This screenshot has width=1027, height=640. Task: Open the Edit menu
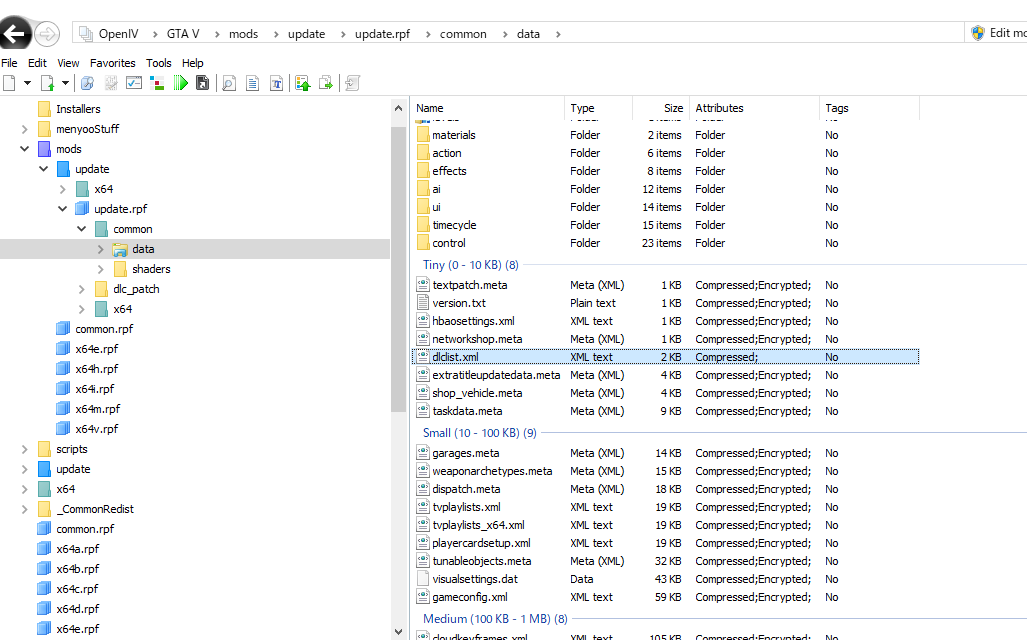(37, 63)
